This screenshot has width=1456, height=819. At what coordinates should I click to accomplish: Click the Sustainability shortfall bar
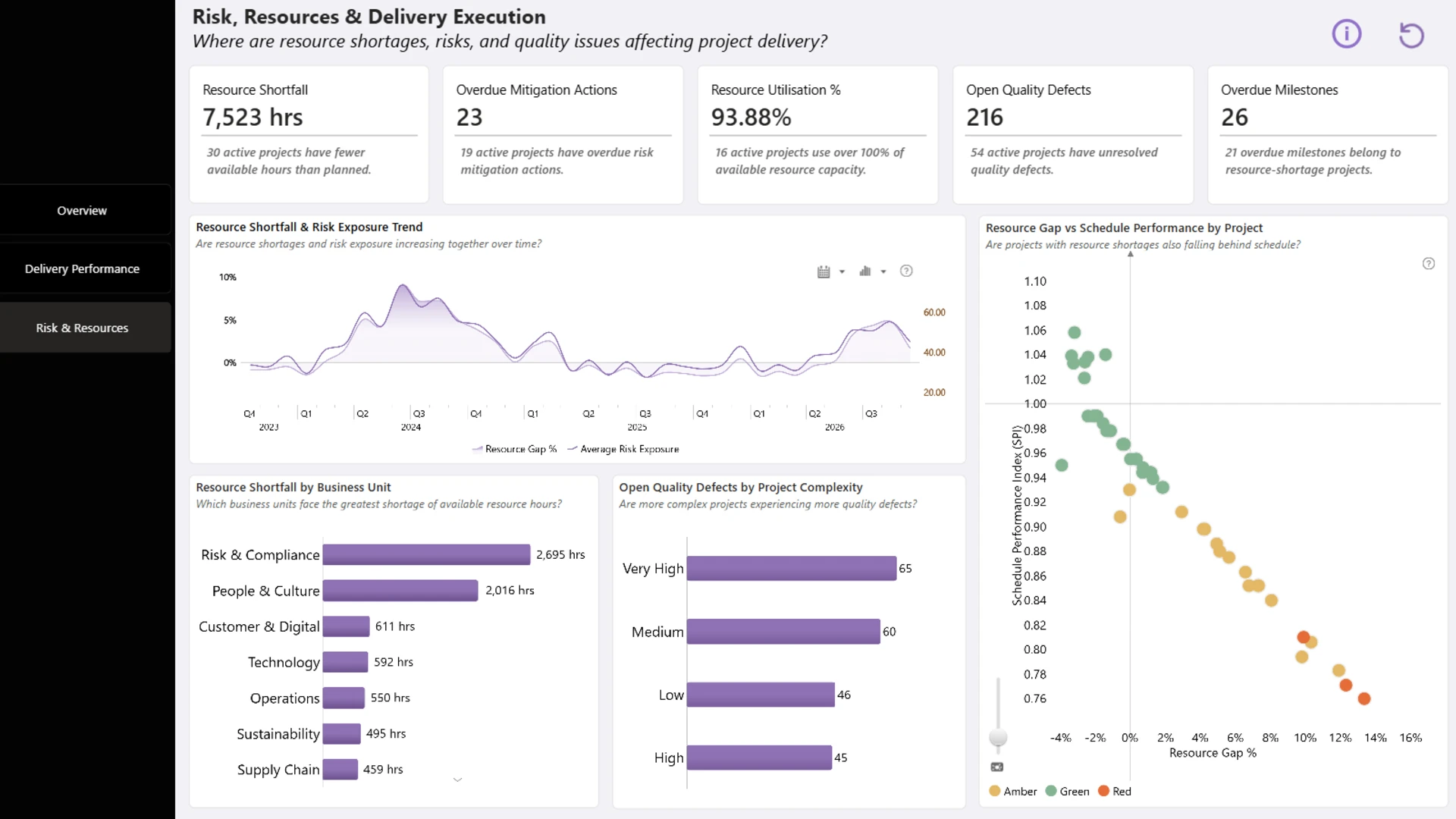[x=342, y=733]
